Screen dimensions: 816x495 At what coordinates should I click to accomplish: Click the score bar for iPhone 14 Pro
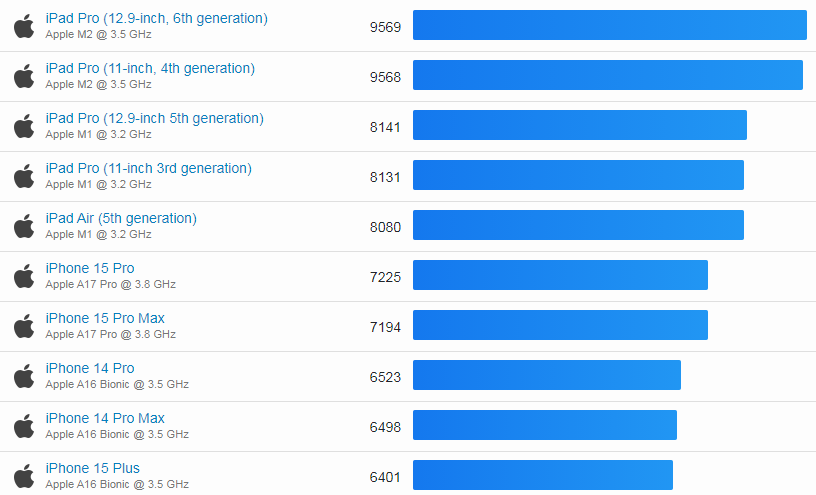[x=546, y=376]
